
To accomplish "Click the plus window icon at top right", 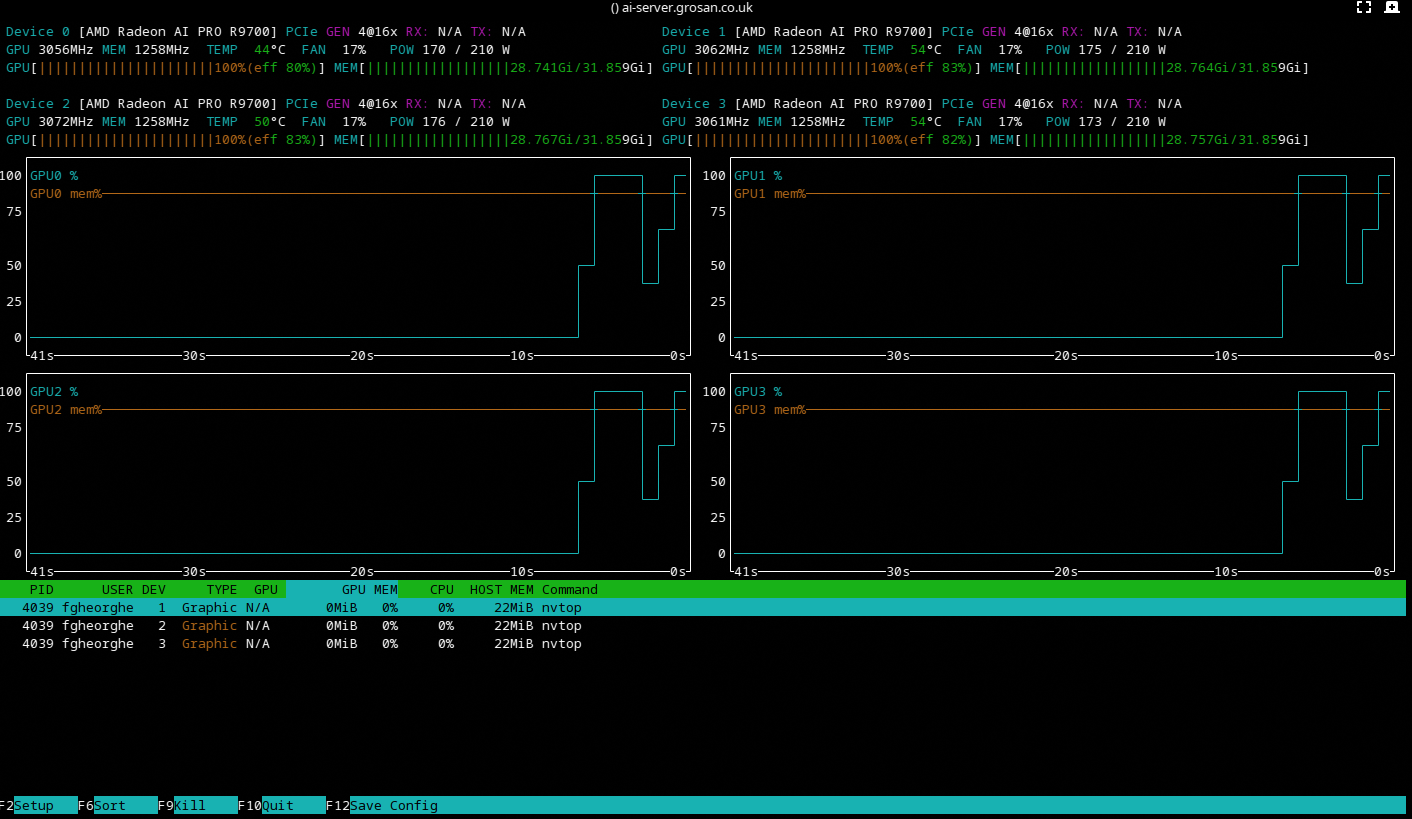I will pyautogui.click(x=1391, y=7).
